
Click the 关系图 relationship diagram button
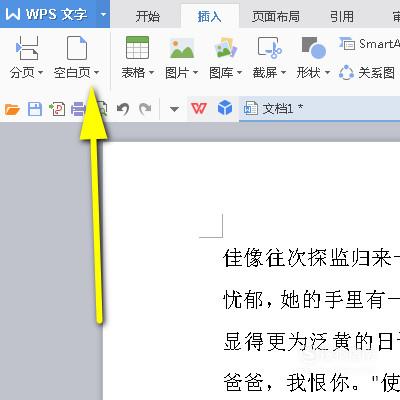pyautogui.click(x=367, y=72)
